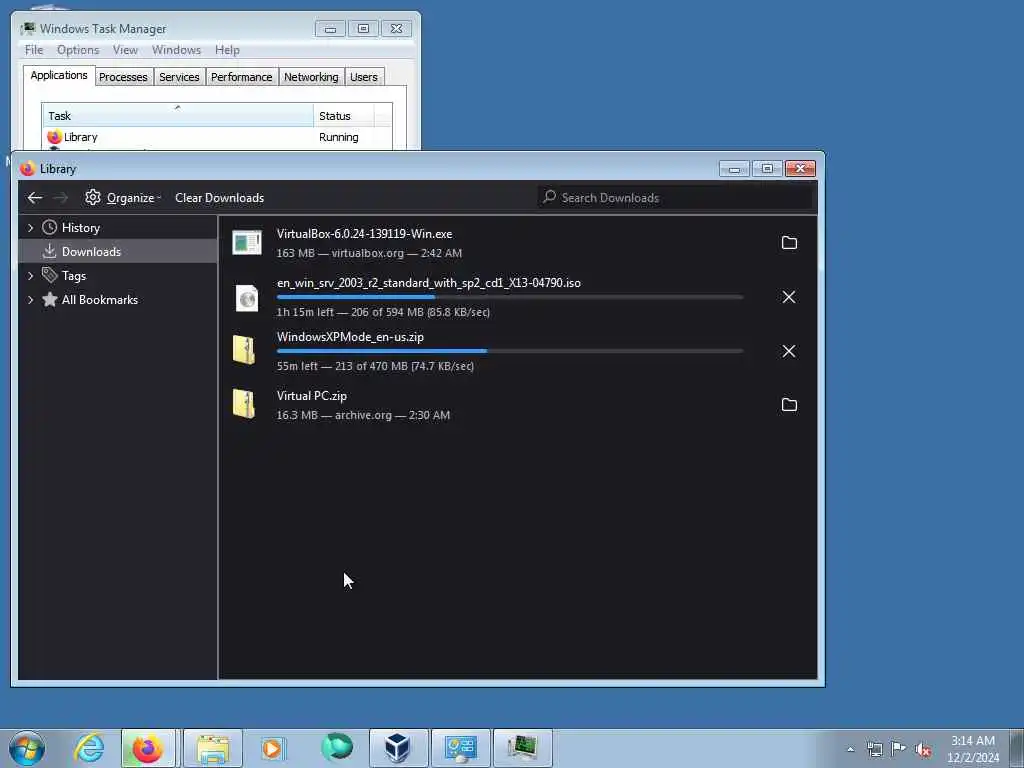This screenshot has width=1024, height=768.
Task: Open the Organize gear menu
Action: (x=123, y=197)
